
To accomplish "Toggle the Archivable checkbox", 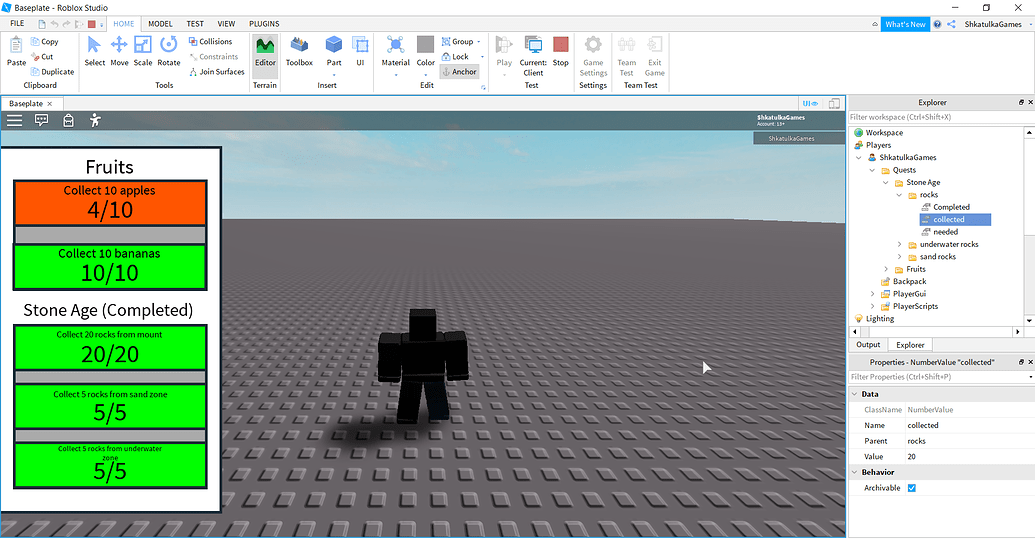I will (912, 488).
